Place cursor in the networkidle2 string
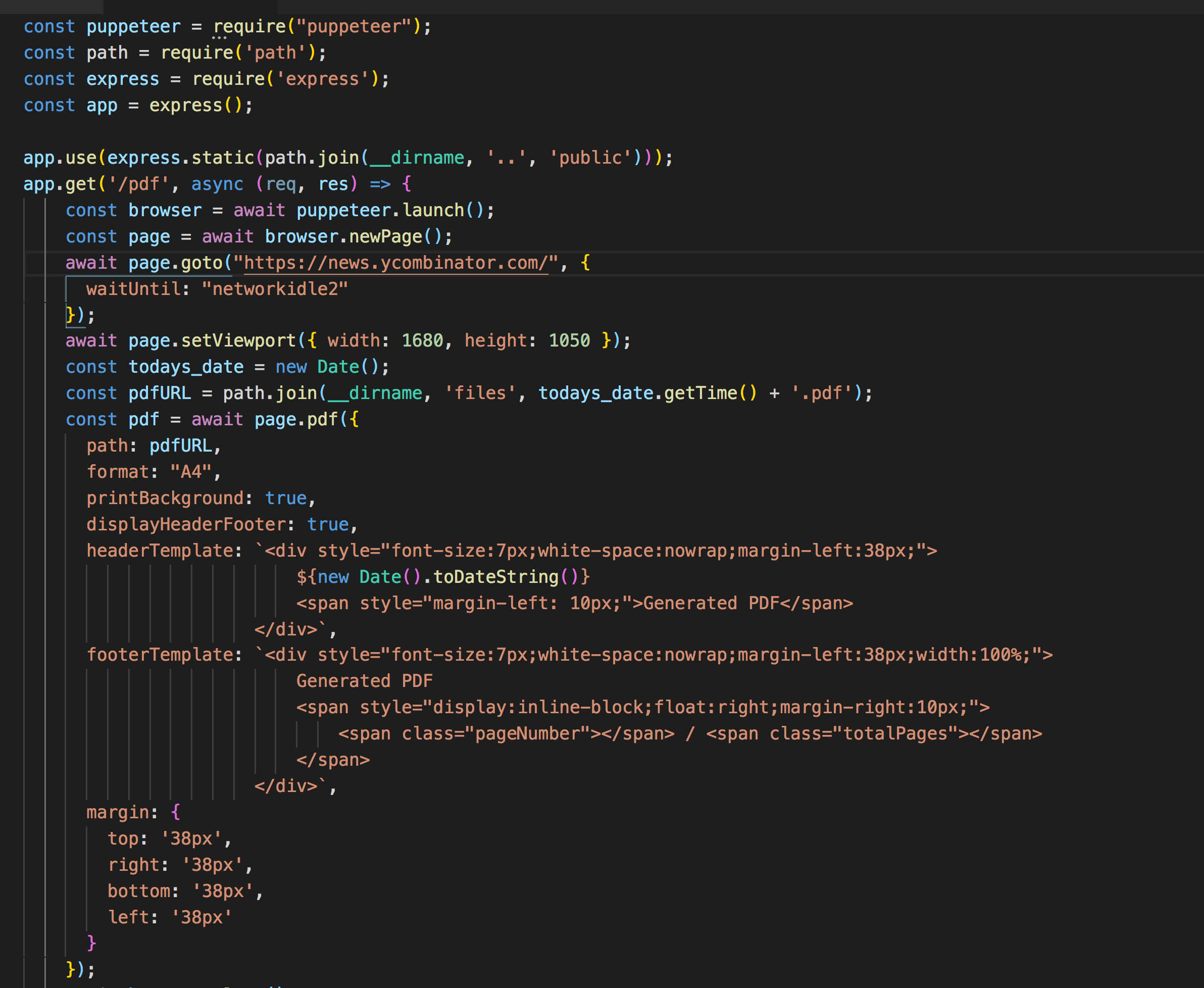This screenshot has width=1204, height=988. [277, 288]
